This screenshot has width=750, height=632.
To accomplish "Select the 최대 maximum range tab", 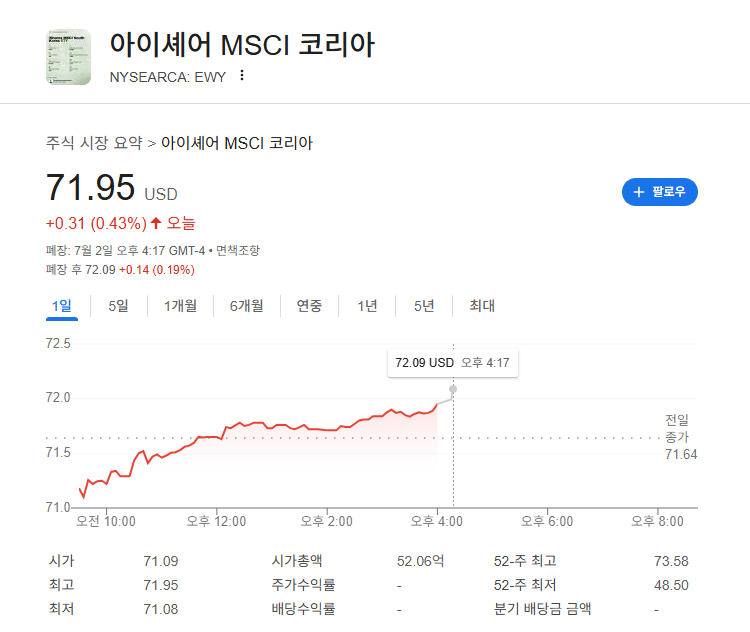I will pos(482,306).
